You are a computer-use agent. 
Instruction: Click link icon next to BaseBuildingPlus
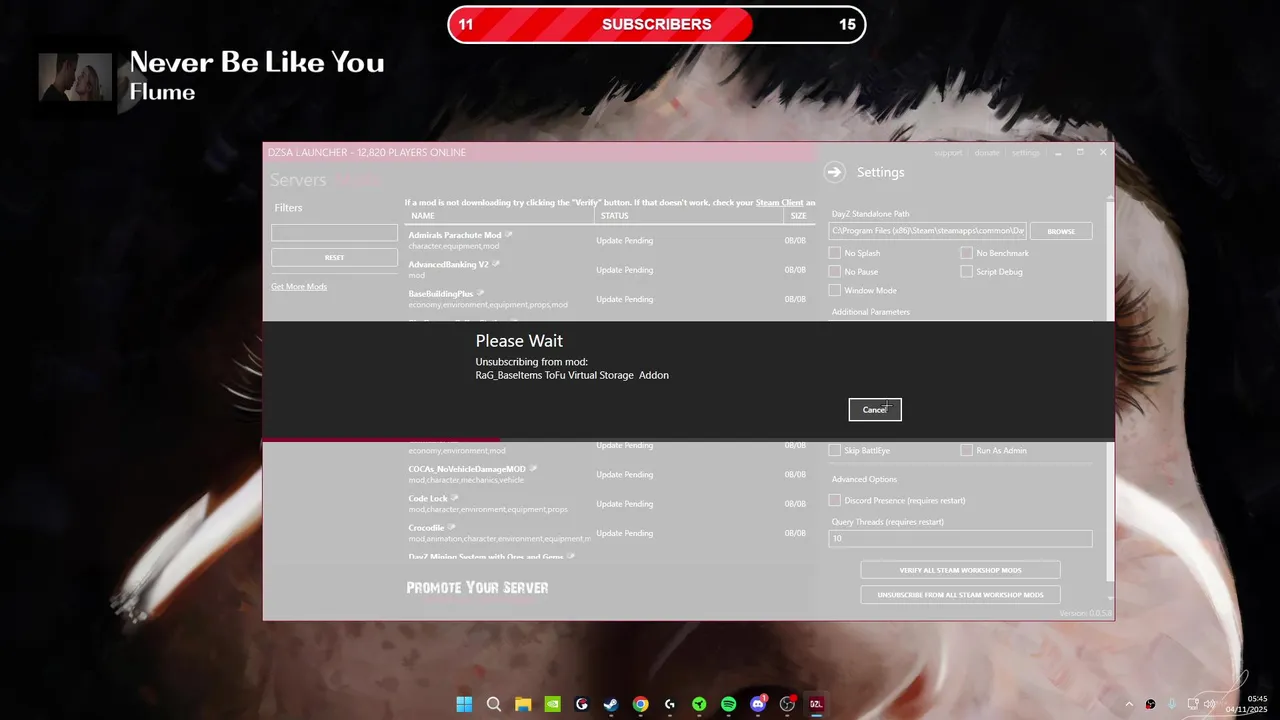481,293
